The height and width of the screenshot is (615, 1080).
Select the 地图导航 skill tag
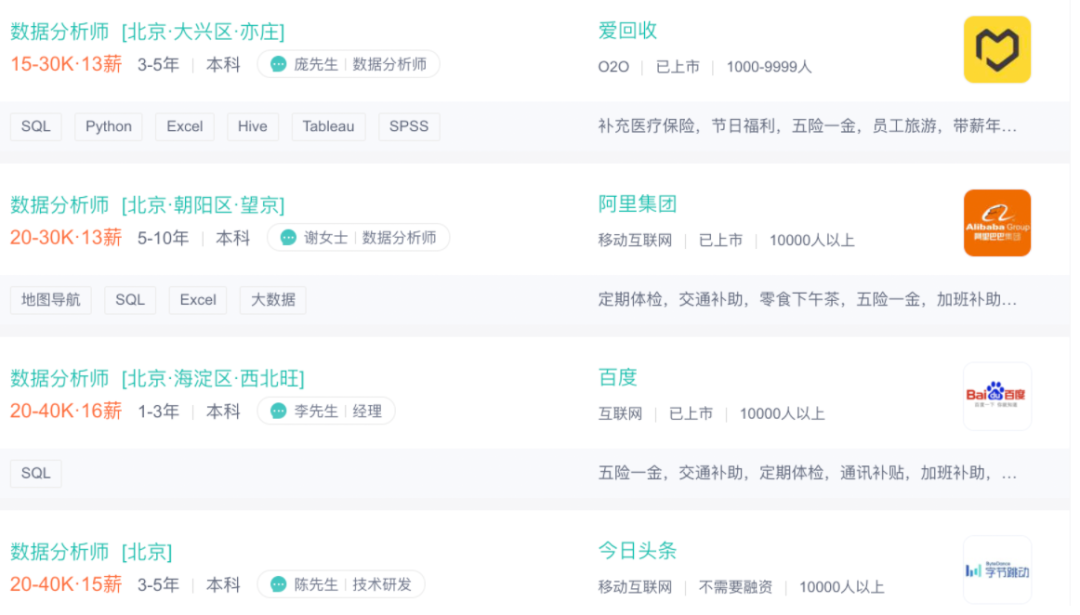[x=51, y=300]
